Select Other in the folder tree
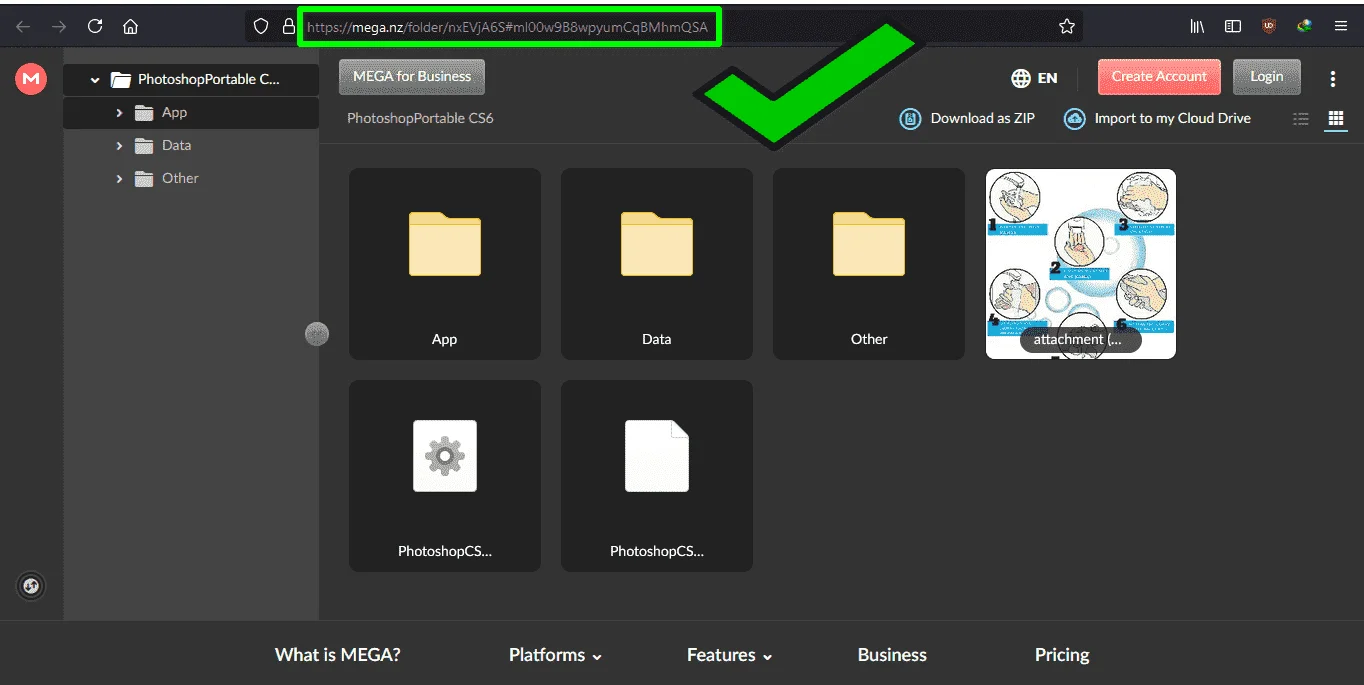Image resolution: width=1364 pixels, height=685 pixels. pyautogui.click(x=191, y=179)
